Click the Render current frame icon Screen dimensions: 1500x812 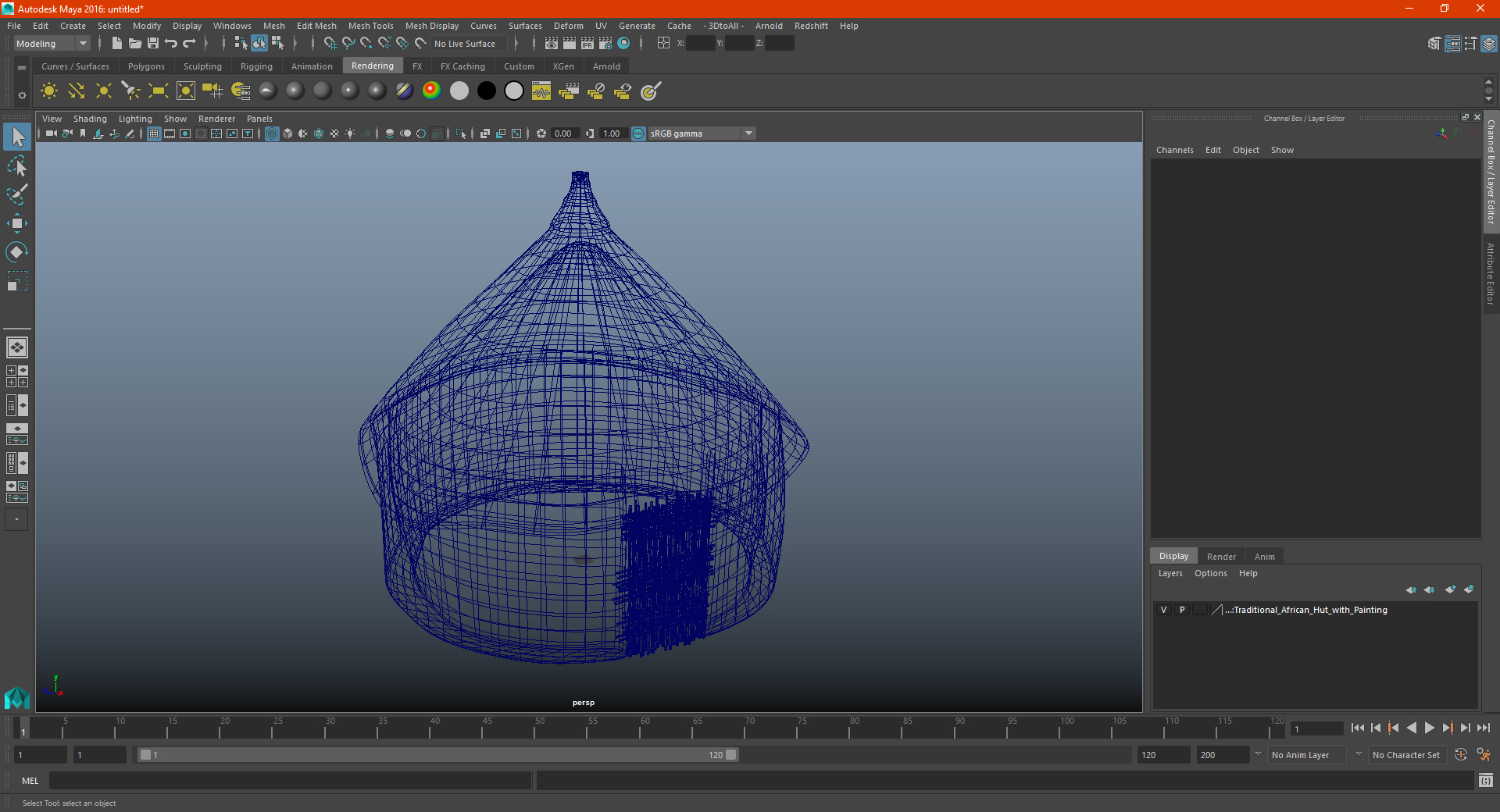(570, 44)
